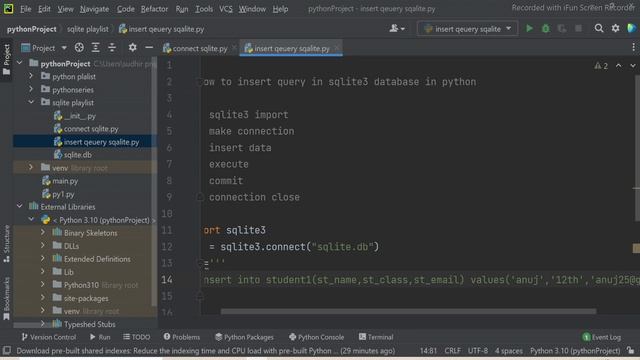Click the 4 spaces indent indicator

509,351
